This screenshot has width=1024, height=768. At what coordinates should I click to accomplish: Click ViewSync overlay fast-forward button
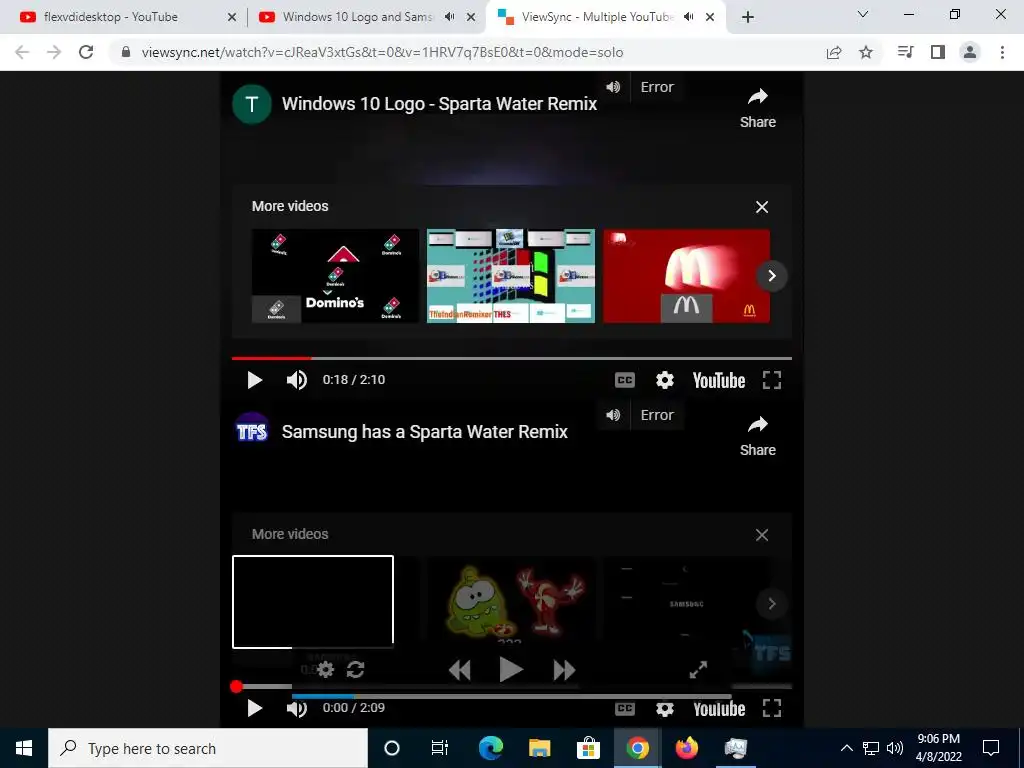point(564,670)
